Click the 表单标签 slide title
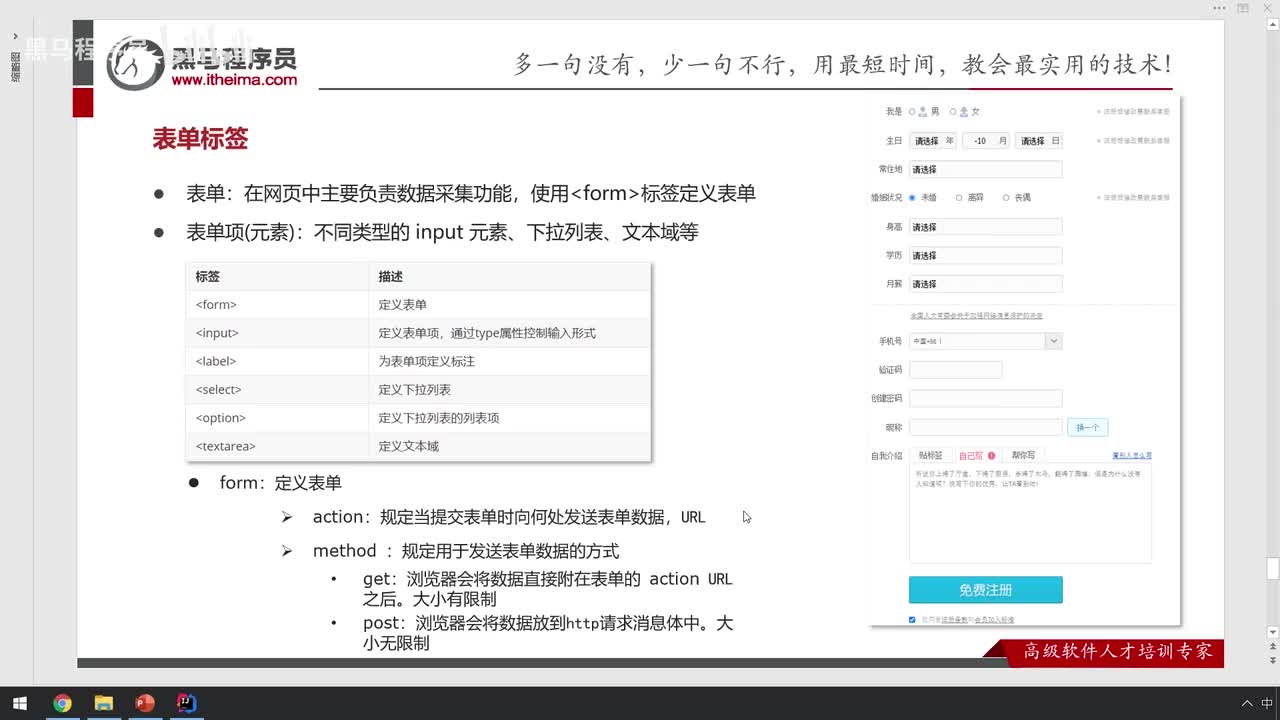The image size is (1280, 720). tap(200, 139)
